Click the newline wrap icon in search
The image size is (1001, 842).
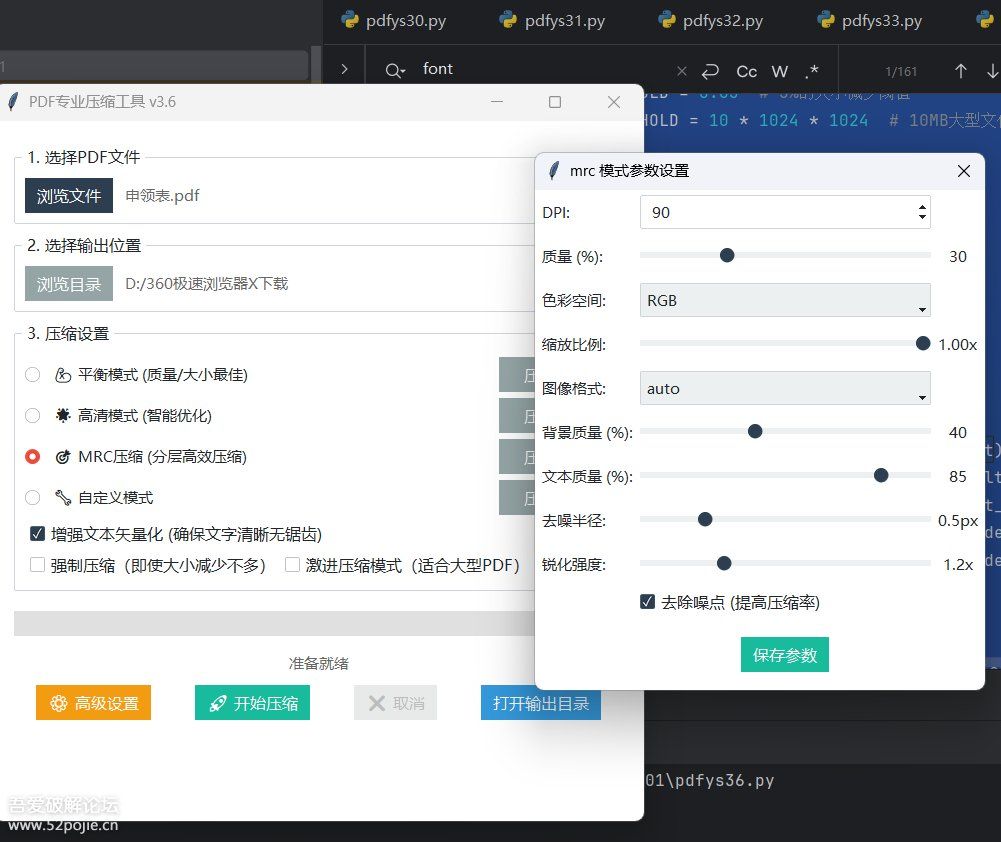click(x=710, y=71)
